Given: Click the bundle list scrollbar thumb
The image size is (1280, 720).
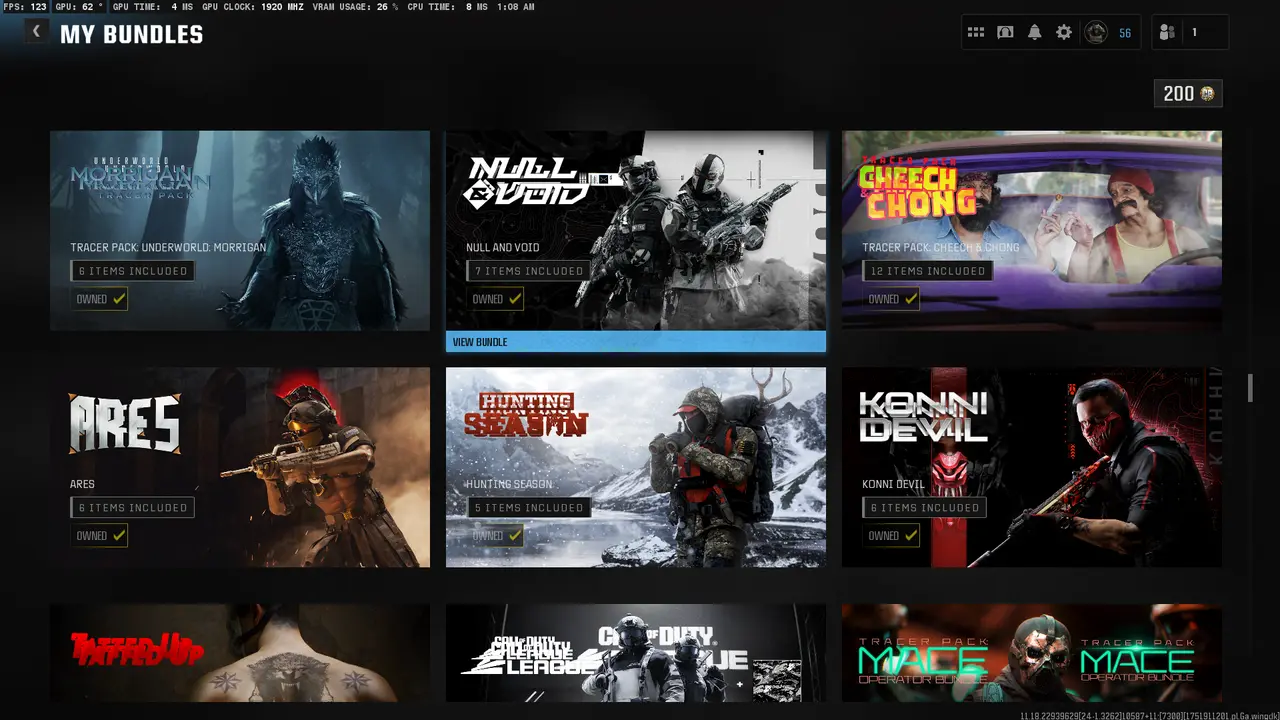Looking at the screenshot, I should 1249,389.
